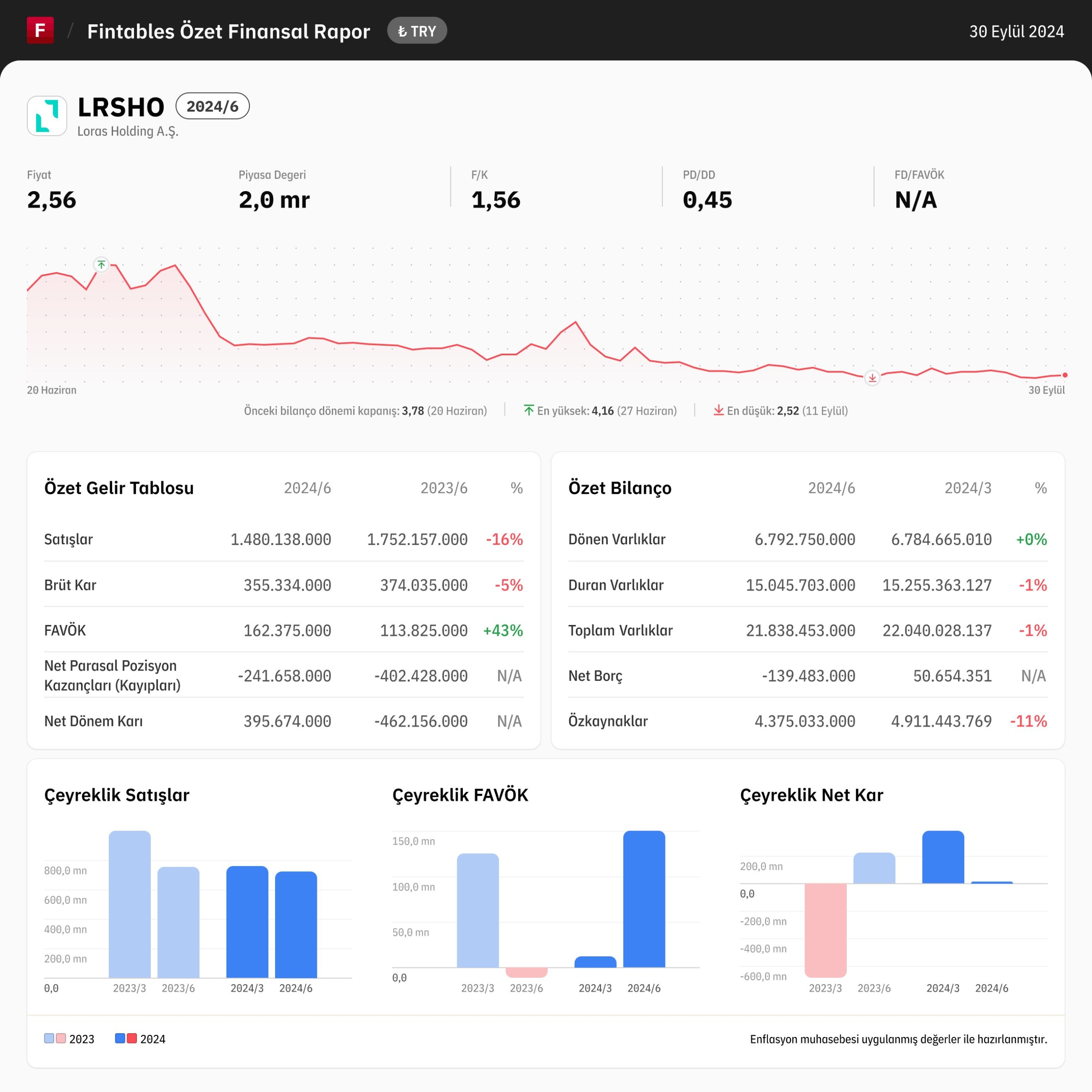This screenshot has width=1092, height=1092.
Task: Click the Net Parasal Pozisyon Kazançları row label
Action: 113,675
